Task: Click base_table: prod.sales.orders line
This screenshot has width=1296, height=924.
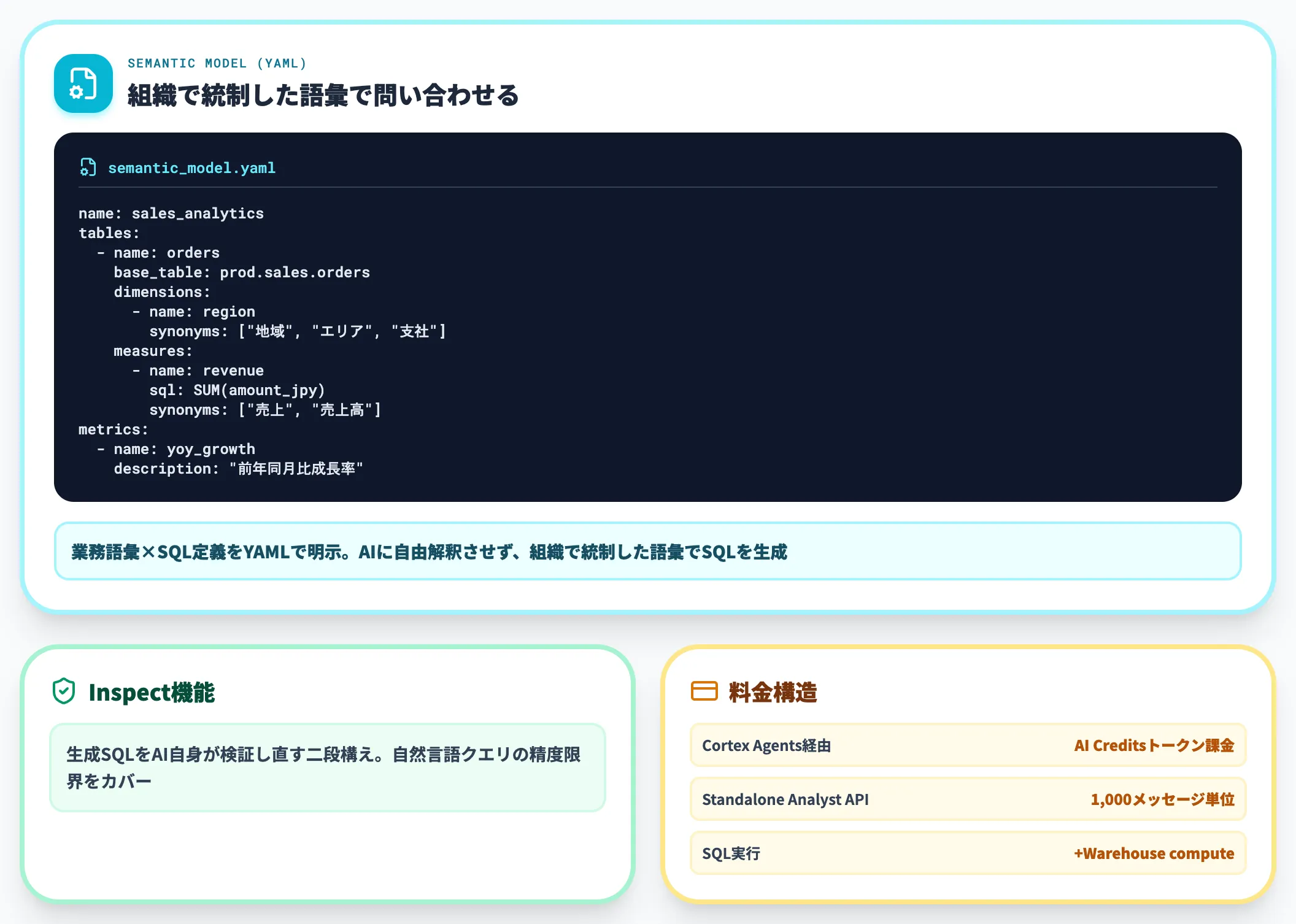Action: [x=242, y=272]
